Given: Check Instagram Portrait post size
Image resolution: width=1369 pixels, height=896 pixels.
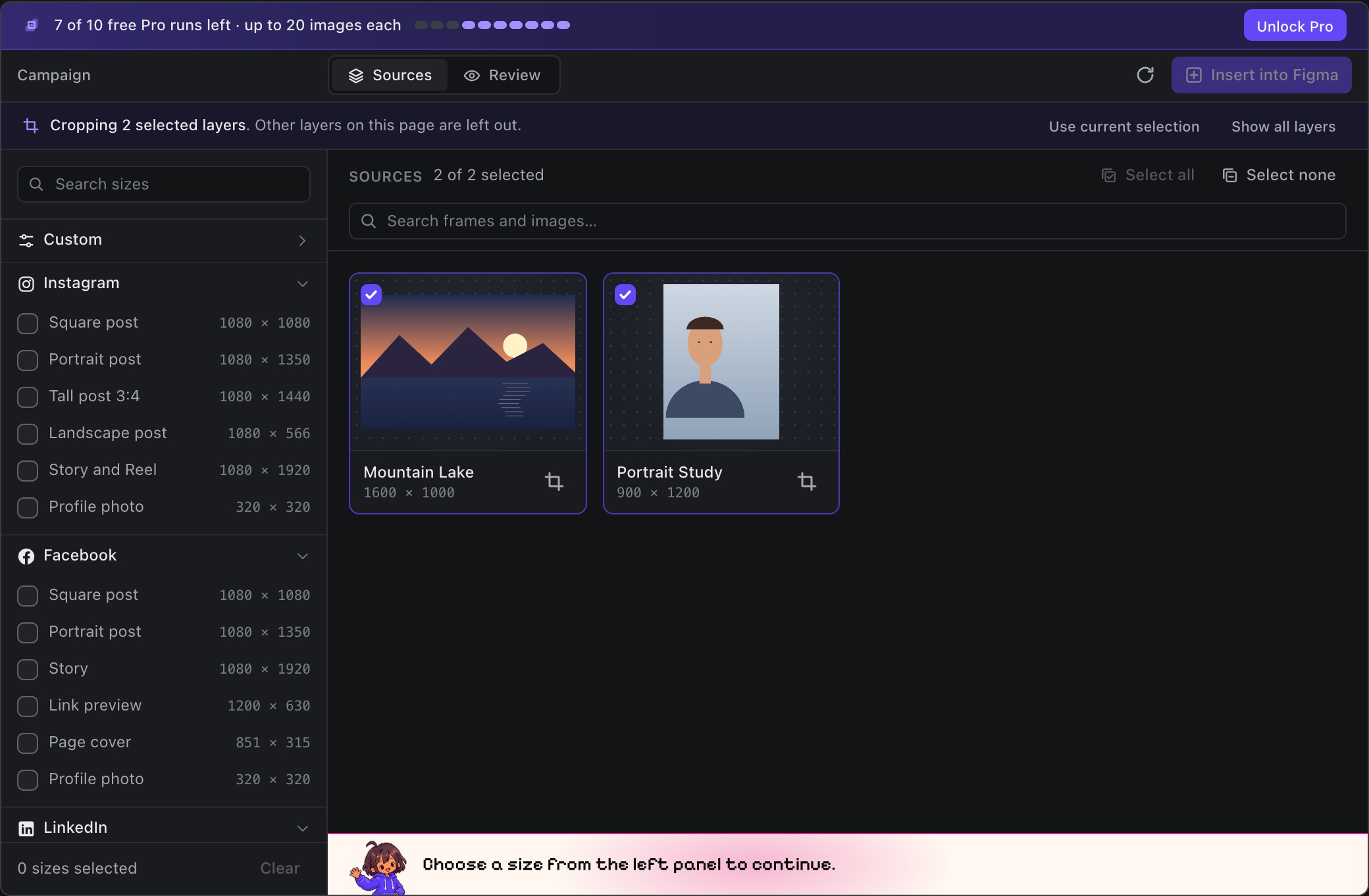Looking at the screenshot, I should click(x=28, y=360).
